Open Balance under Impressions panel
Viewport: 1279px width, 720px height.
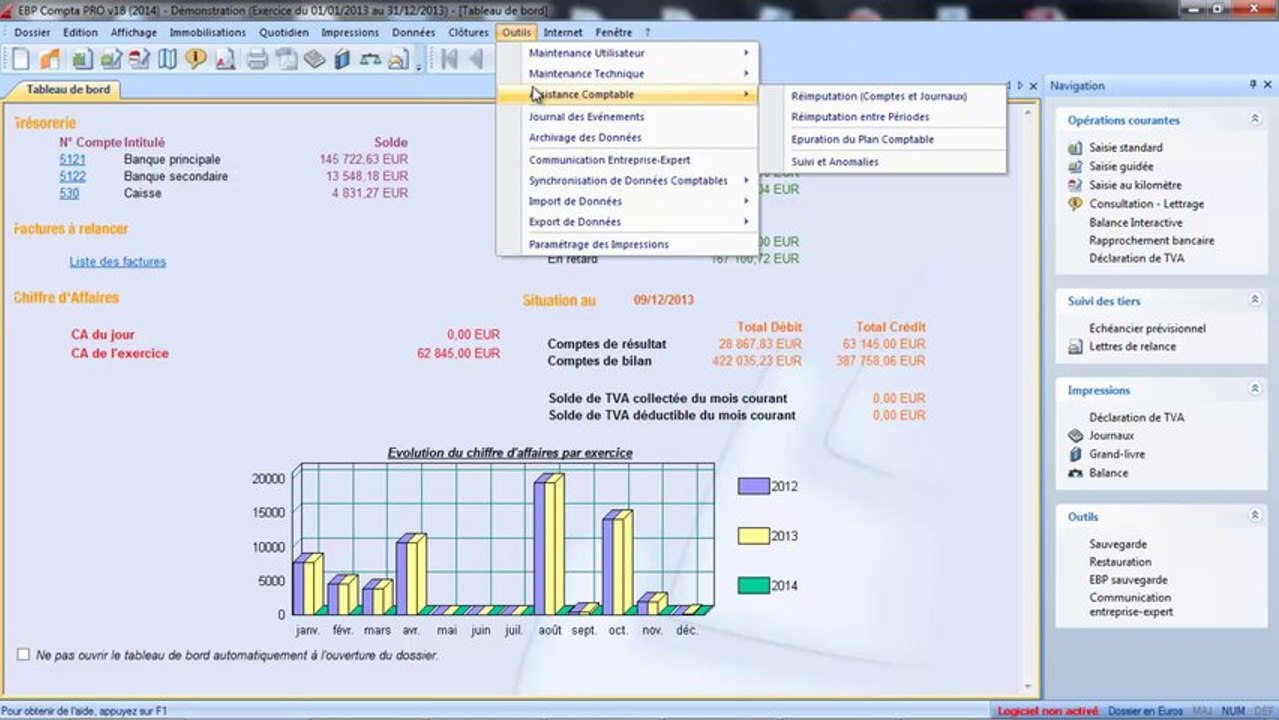(1109, 473)
